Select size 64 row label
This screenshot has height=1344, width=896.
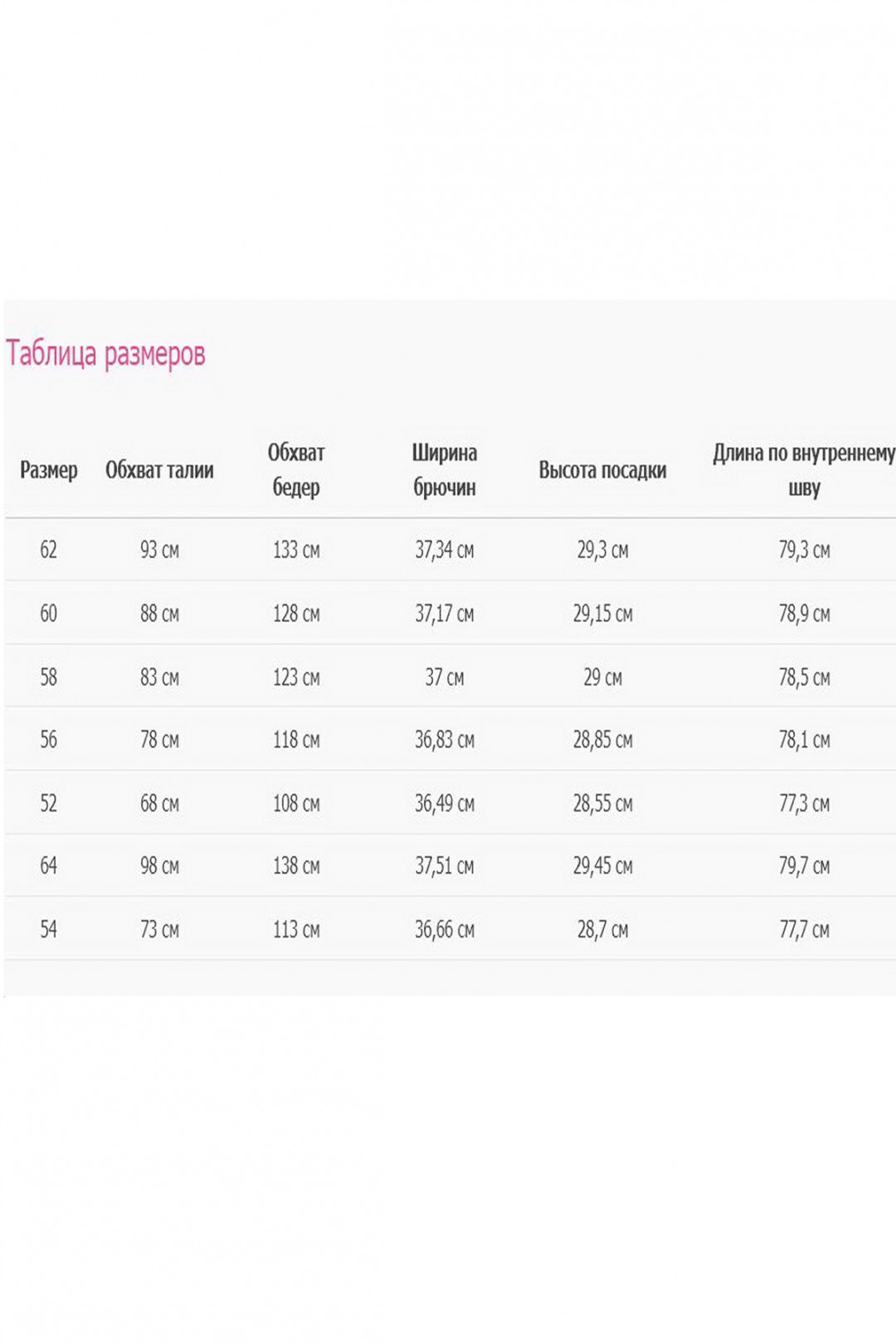point(49,865)
